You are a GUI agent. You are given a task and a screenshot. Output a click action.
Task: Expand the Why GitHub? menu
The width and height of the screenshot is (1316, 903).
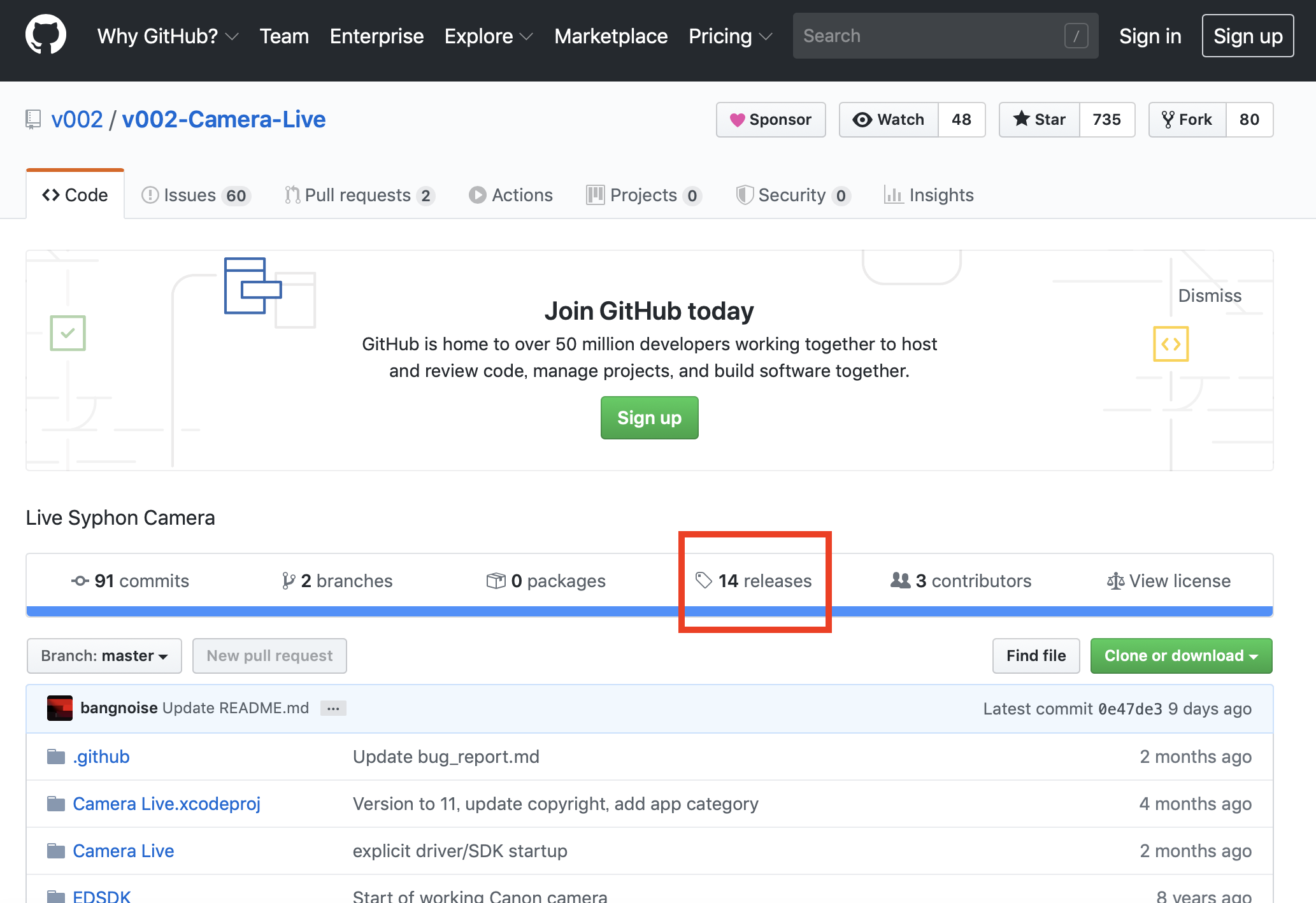(168, 36)
